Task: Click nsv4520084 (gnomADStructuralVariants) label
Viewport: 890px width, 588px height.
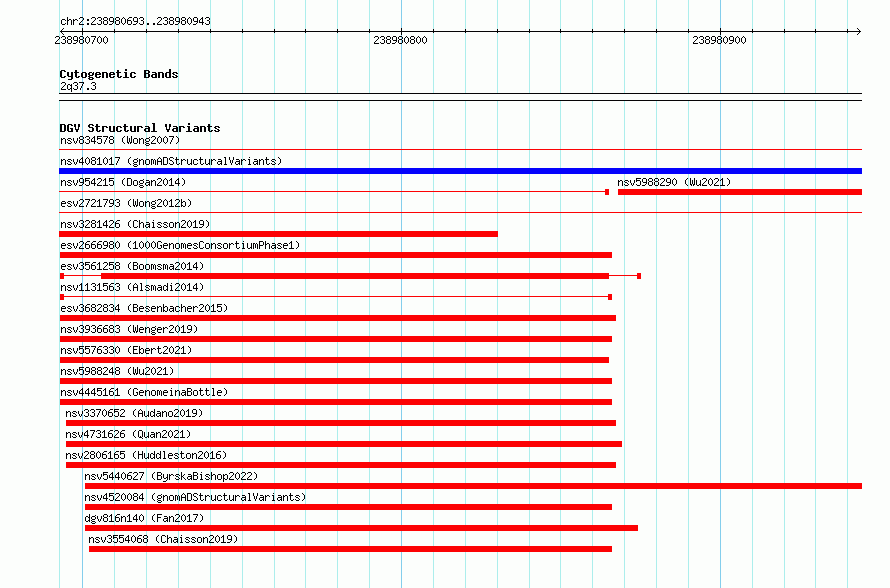Action: pos(195,497)
